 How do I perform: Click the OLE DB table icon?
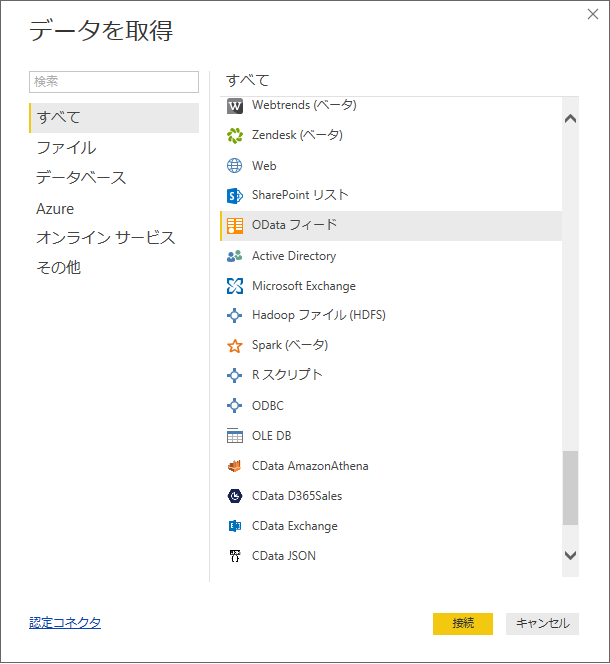(x=235, y=436)
